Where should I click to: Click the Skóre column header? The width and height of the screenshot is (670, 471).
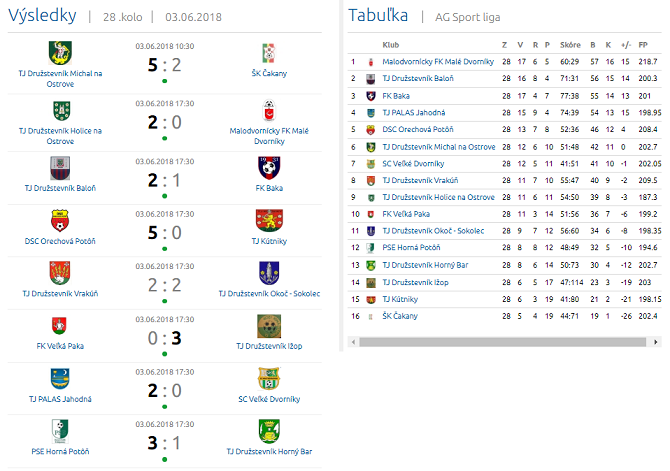coord(570,45)
